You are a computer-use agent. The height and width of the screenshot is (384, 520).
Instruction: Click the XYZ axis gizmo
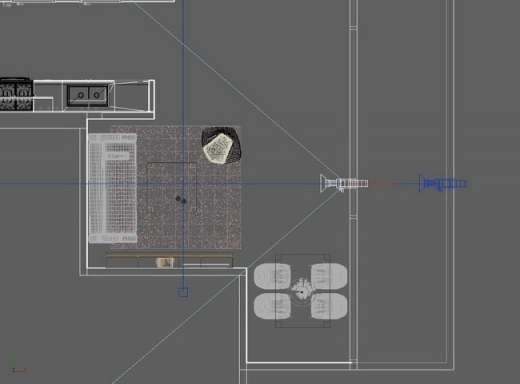click(18, 365)
